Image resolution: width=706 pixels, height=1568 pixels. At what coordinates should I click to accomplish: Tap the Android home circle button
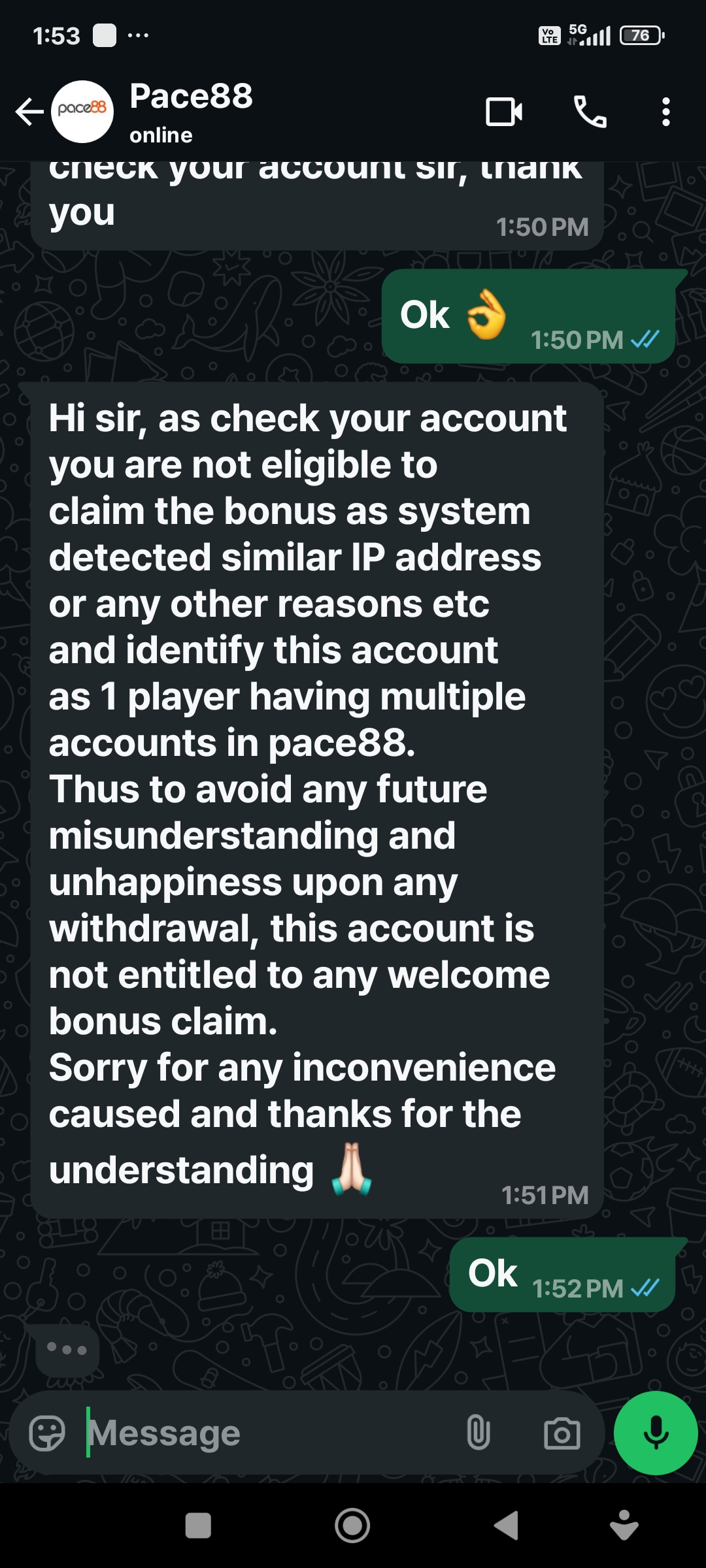352,1526
